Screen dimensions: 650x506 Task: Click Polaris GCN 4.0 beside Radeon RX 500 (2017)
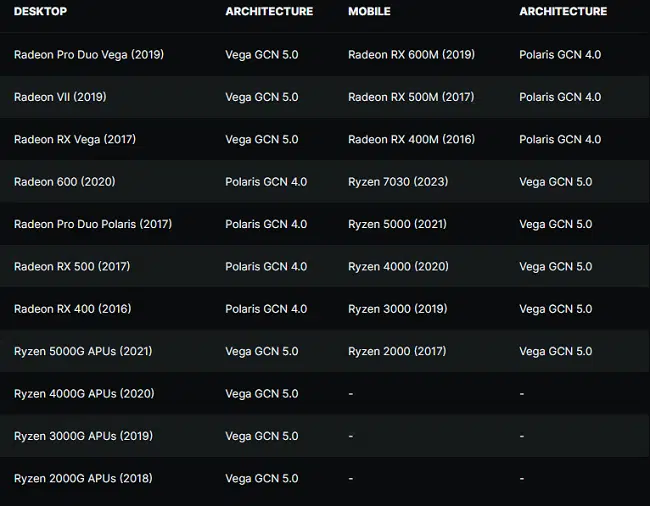(x=266, y=266)
